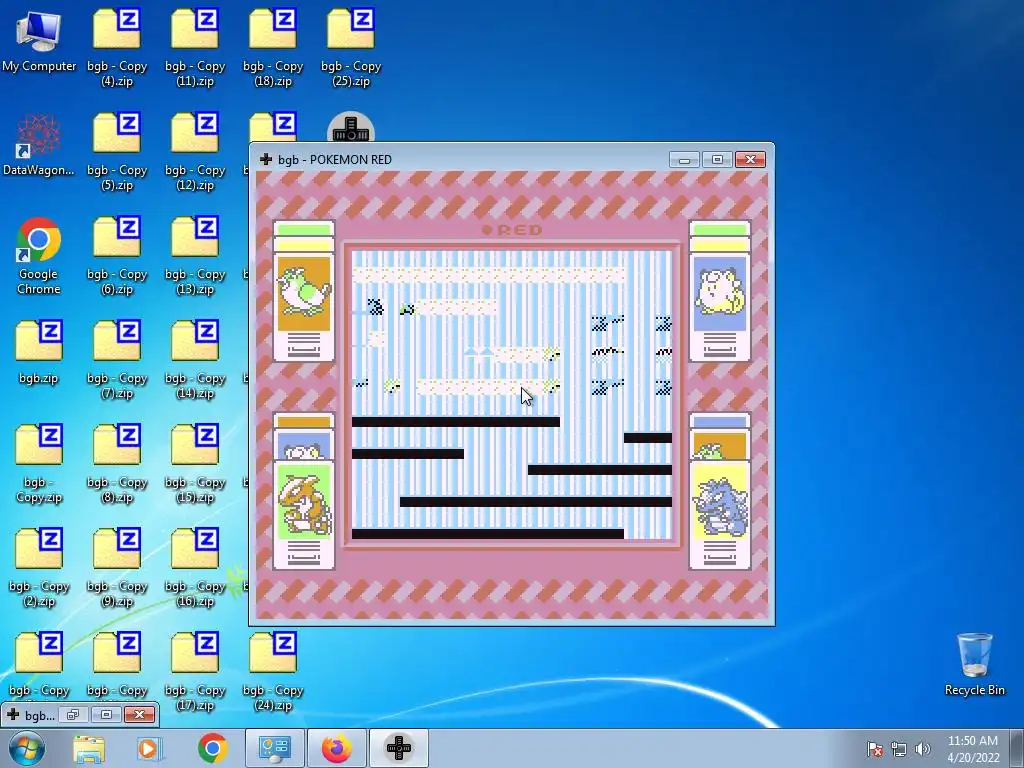Click the green bird Pokemon panel on the border

(304, 291)
